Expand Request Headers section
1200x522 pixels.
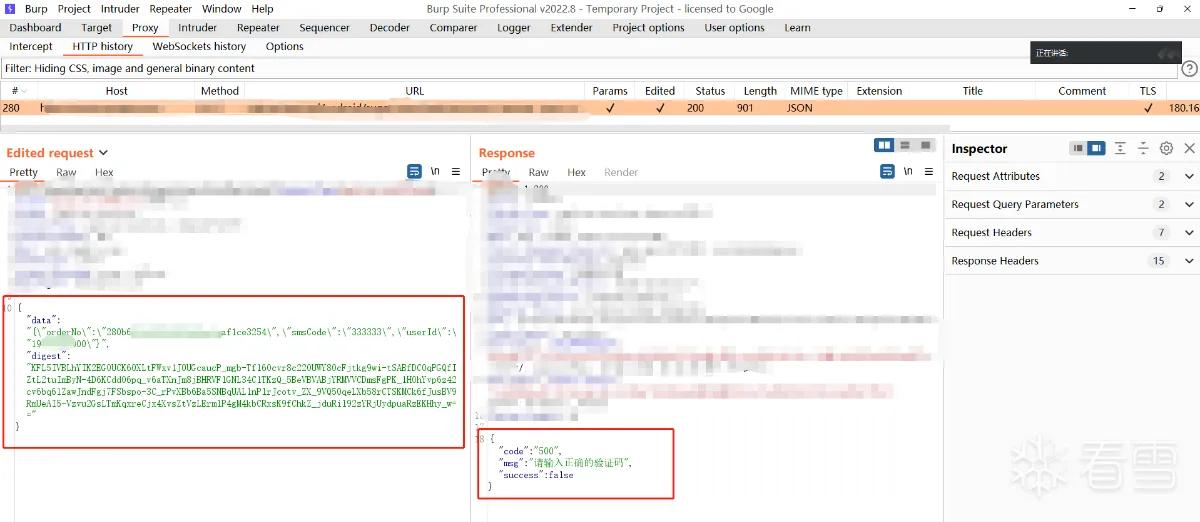click(x=1189, y=232)
